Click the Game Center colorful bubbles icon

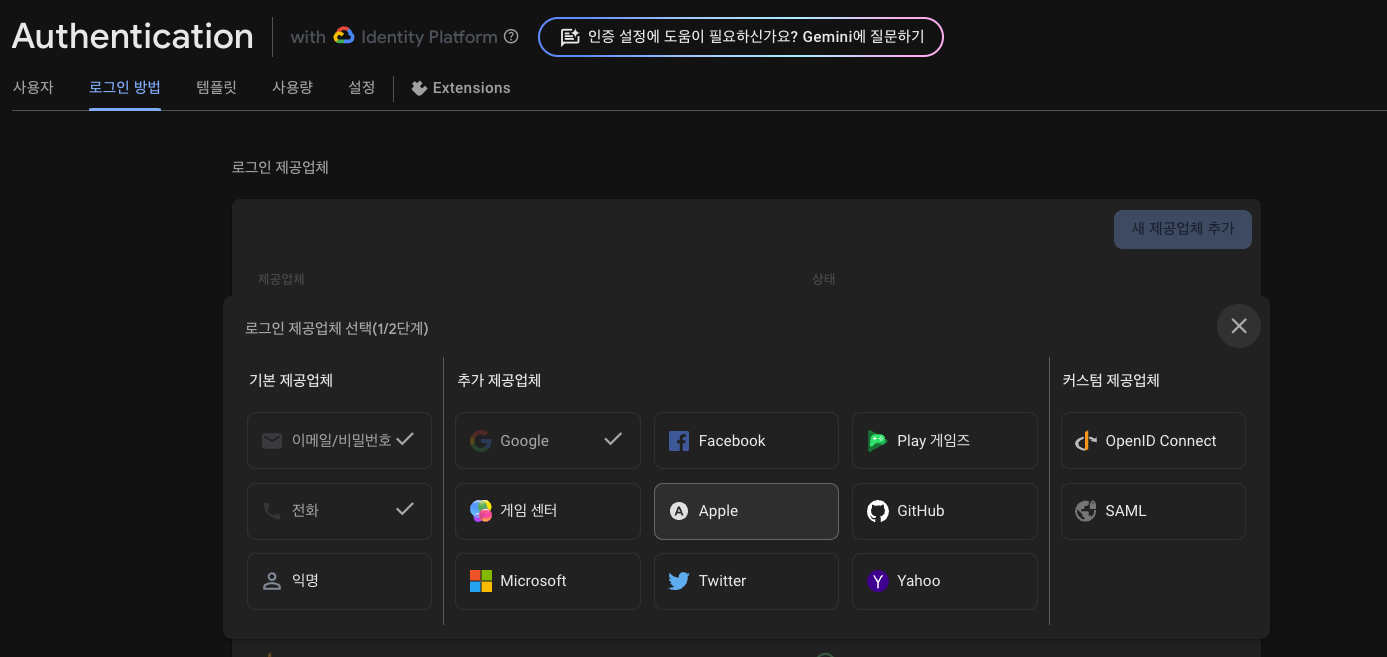481,511
